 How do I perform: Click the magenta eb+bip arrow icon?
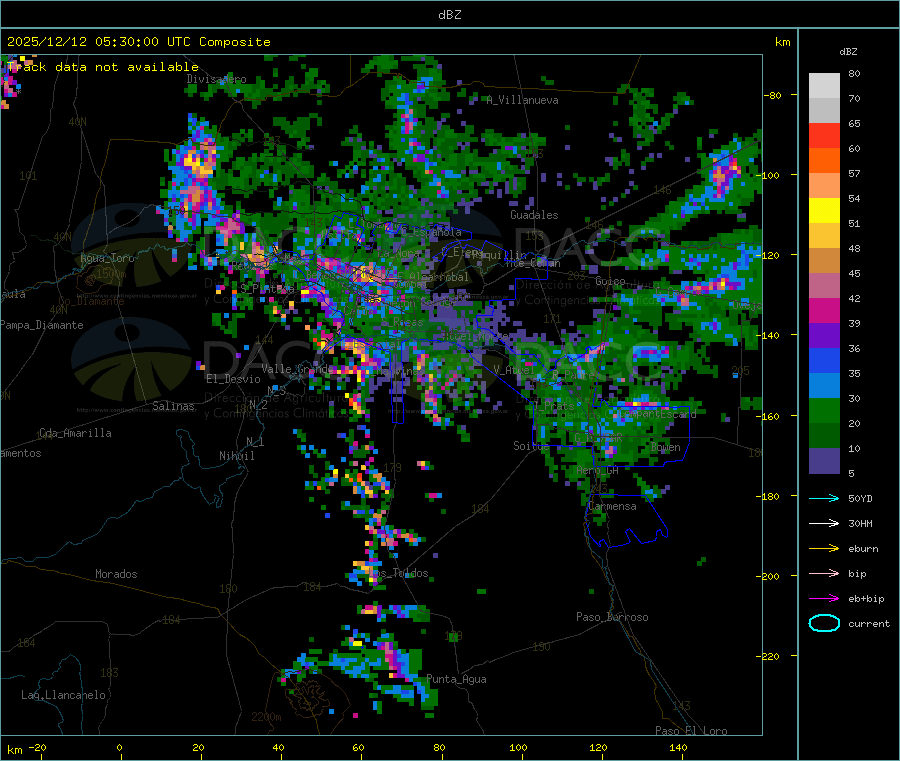pos(824,598)
